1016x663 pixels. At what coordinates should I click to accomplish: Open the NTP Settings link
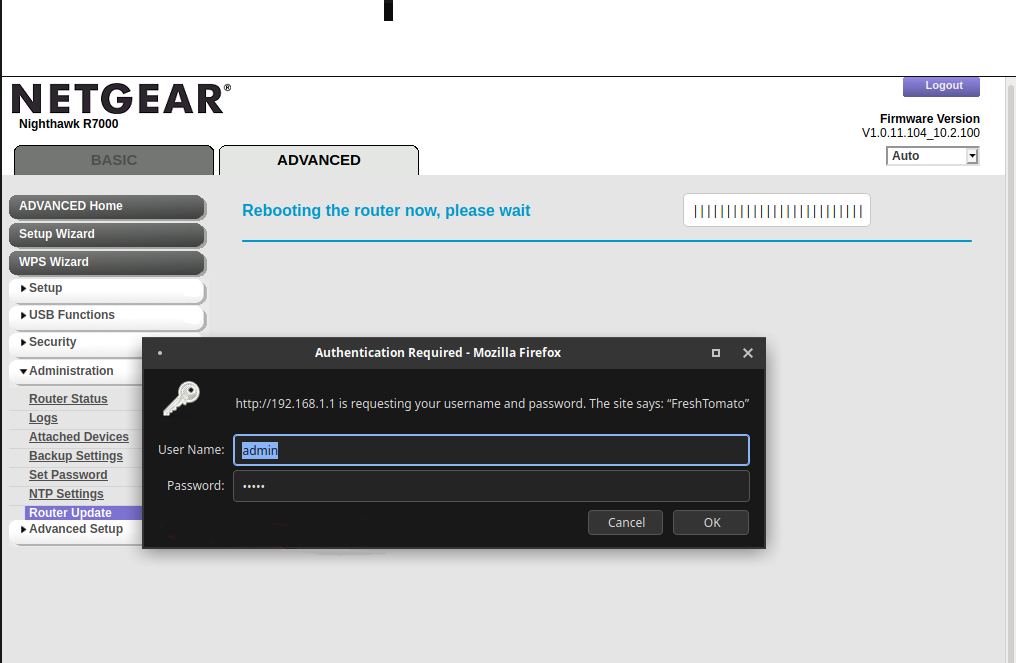tap(66, 494)
